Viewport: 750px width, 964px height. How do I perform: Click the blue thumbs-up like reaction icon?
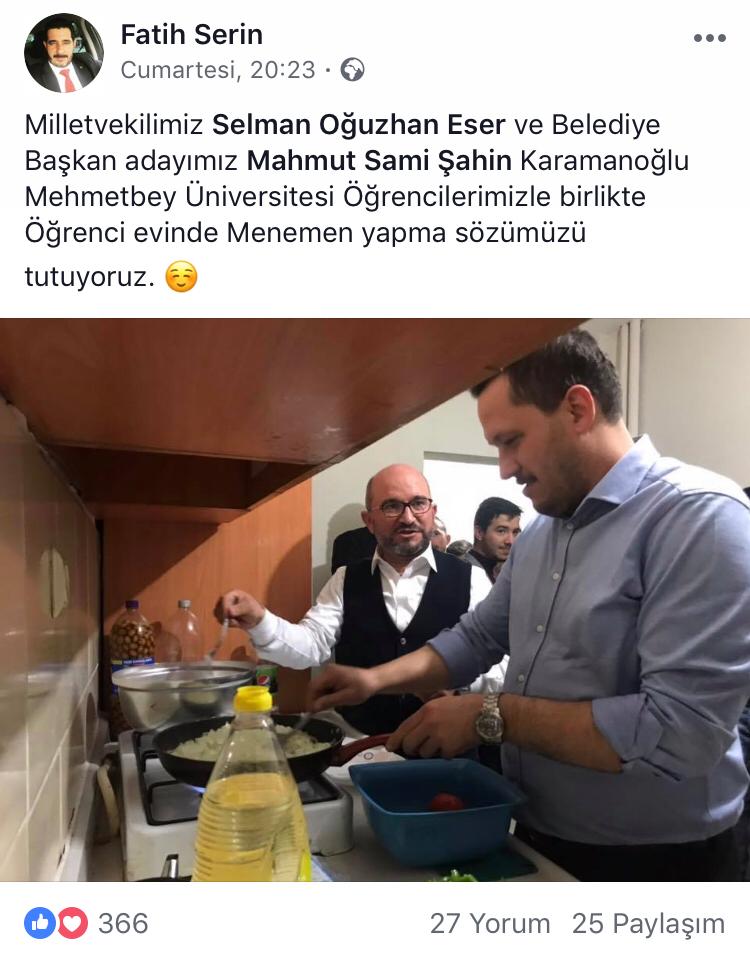point(40,923)
